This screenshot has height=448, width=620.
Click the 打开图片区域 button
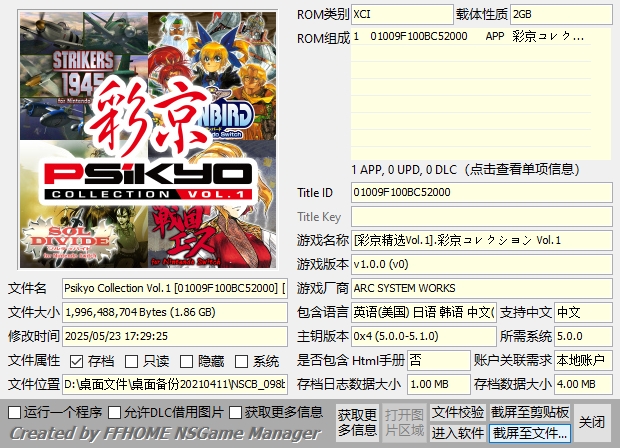(x=404, y=422)
